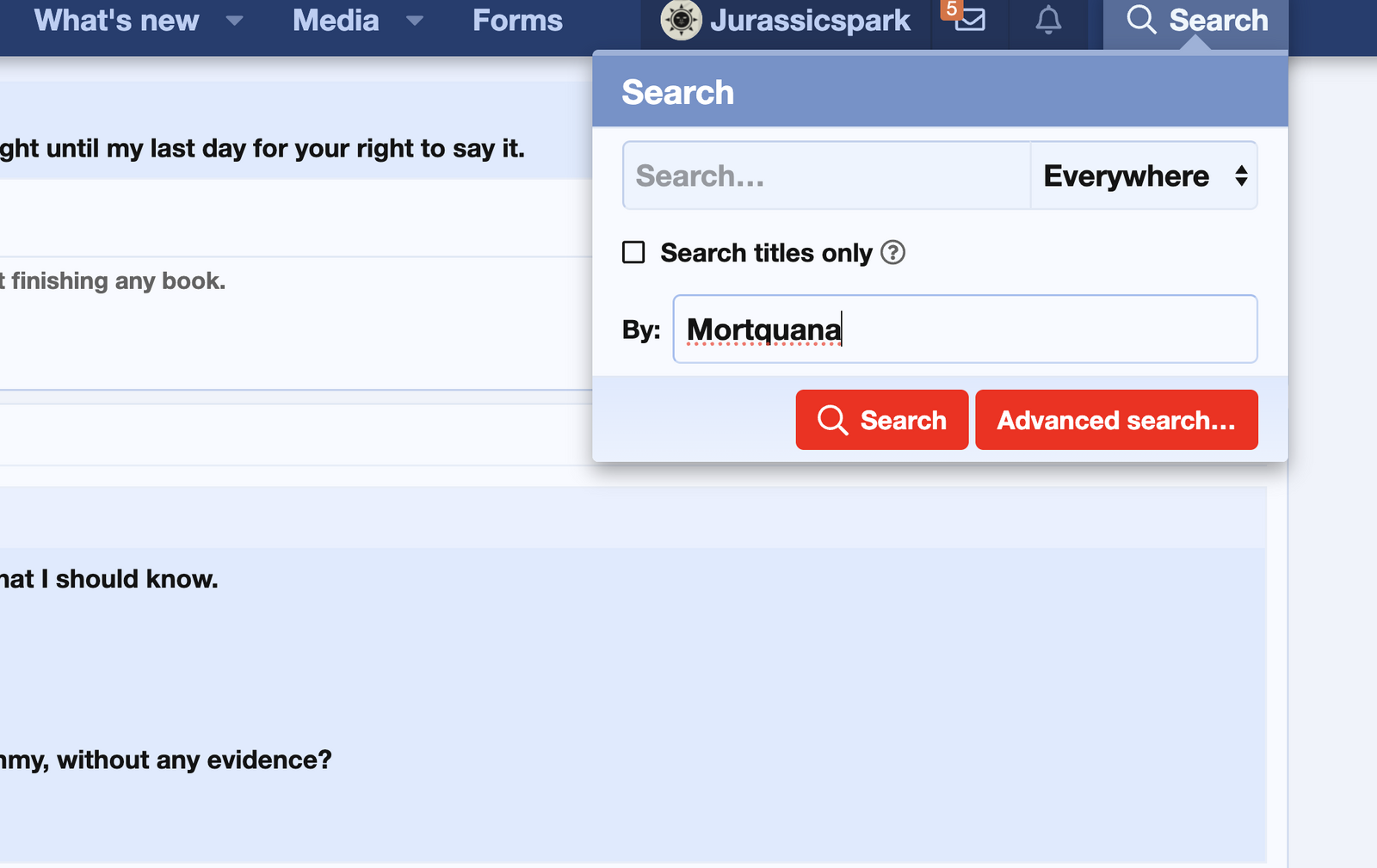This screenshot has height=868, width=1377.
Task: Click the Jurassicspark avatar image
Action: (681, 20)
